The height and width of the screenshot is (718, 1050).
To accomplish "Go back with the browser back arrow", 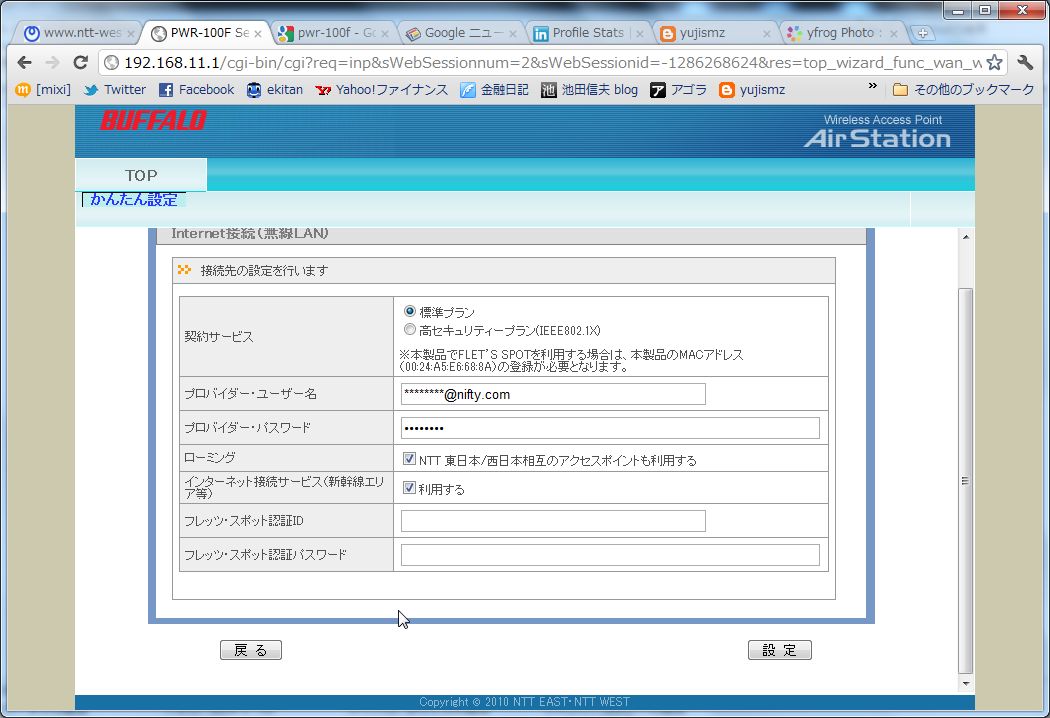I will pos(25,62).
